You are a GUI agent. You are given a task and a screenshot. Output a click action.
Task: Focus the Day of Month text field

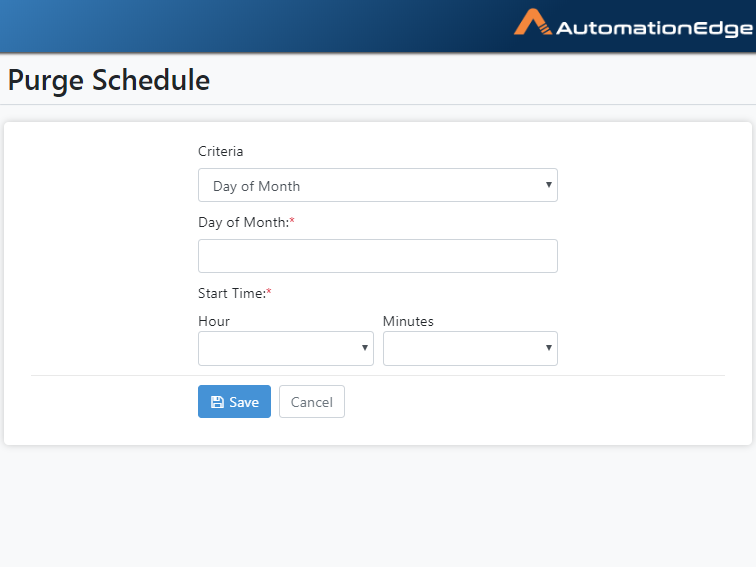[378, 256]
